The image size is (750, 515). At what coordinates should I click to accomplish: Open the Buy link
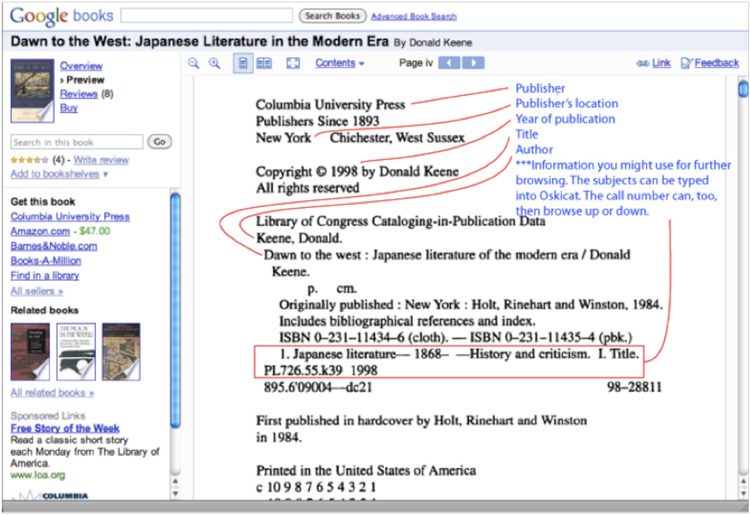[x=68, y=108]
